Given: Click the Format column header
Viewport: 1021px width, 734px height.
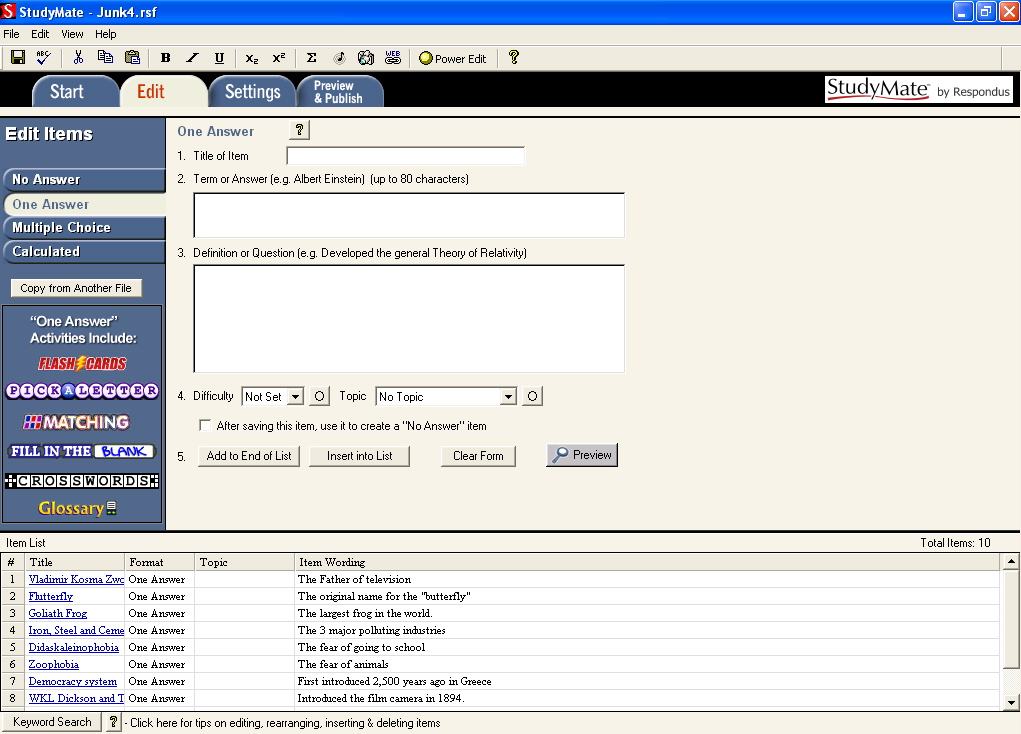Looking at the screenshot, I should [x=160, y=562].
